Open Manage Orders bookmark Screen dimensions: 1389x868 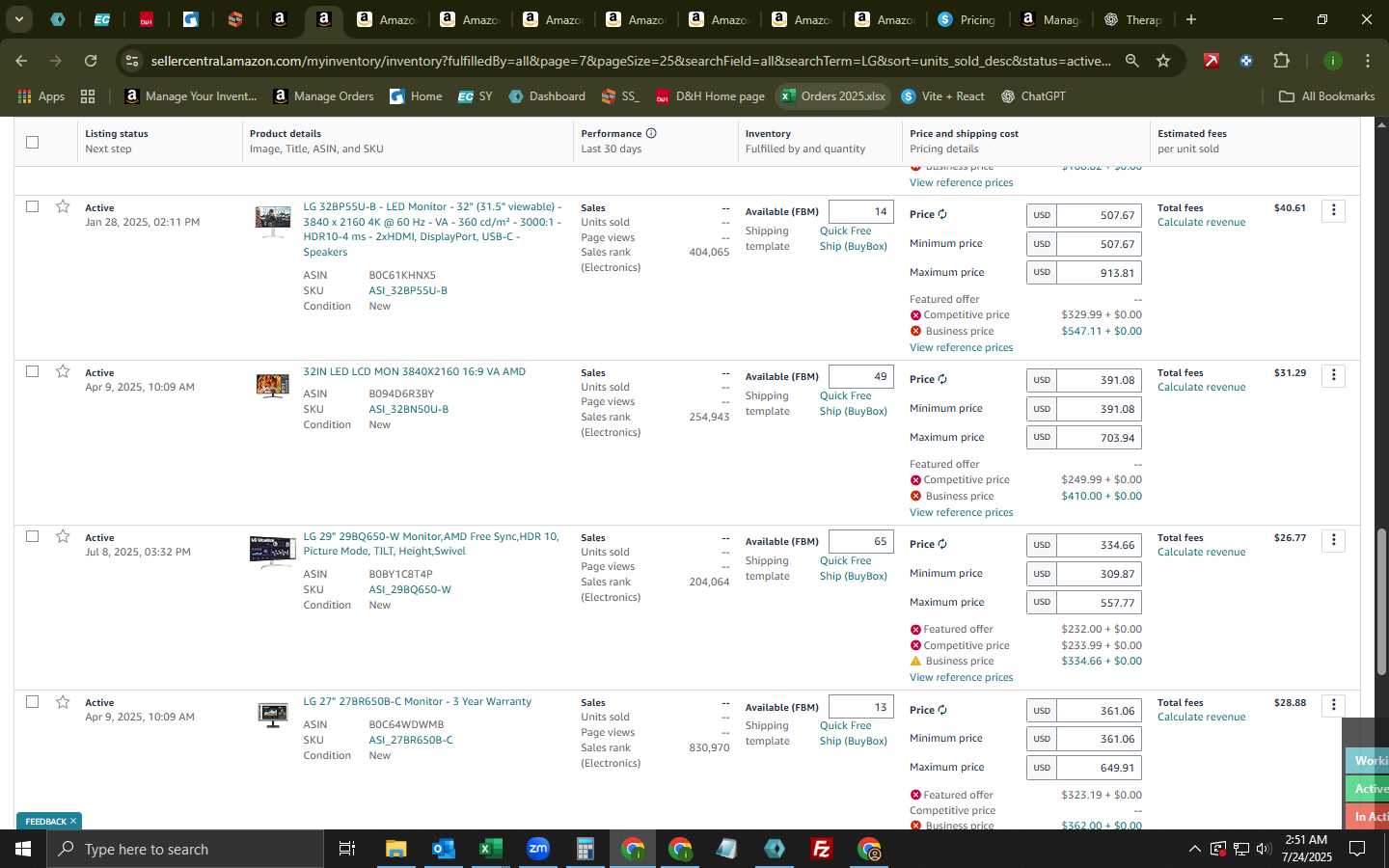tap(323, 96)
